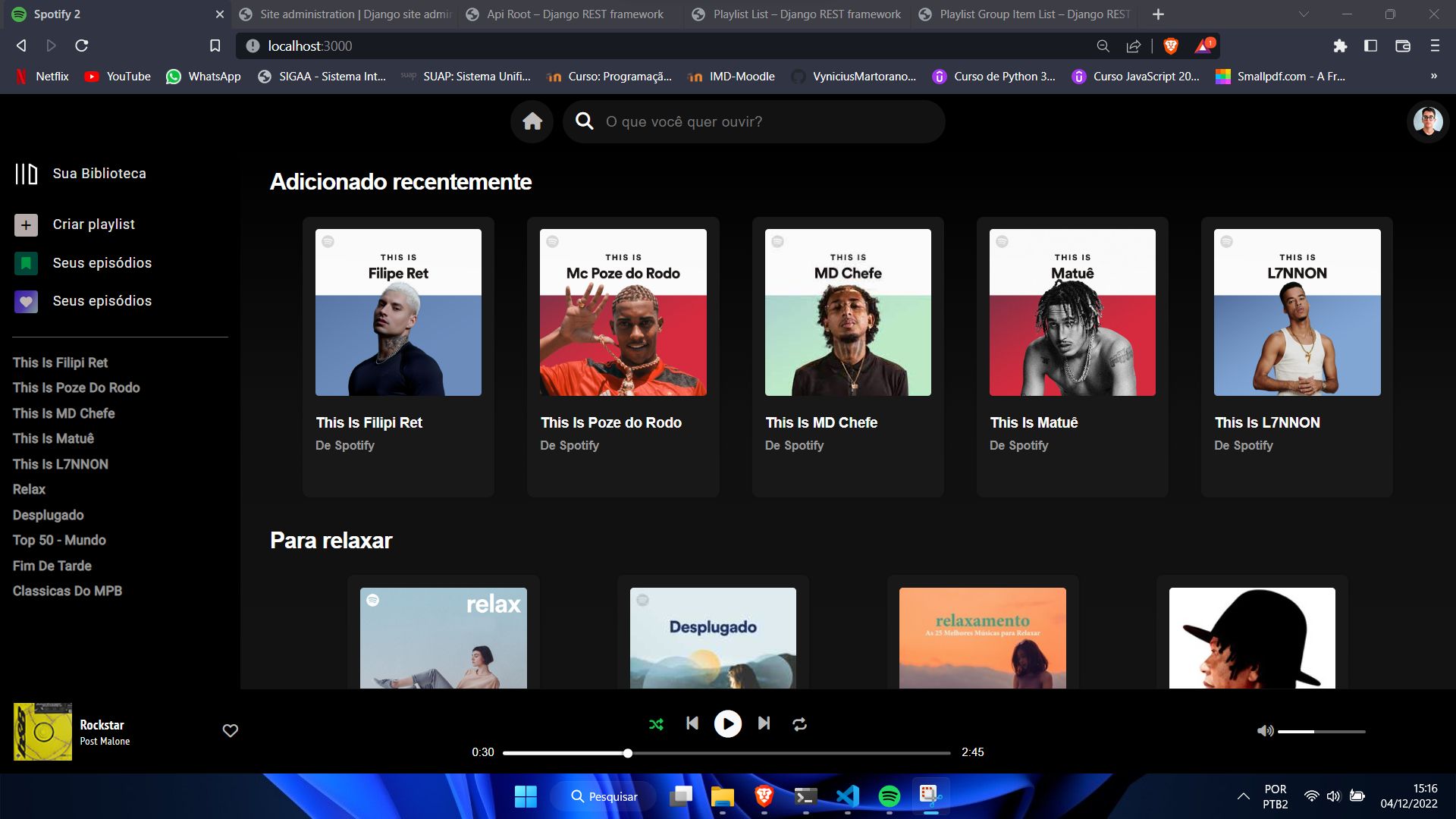The image size is (1456, 819).
Task: Click the Sua Biblioteca label
Action: pyautogui.click(x=99, y=174)
